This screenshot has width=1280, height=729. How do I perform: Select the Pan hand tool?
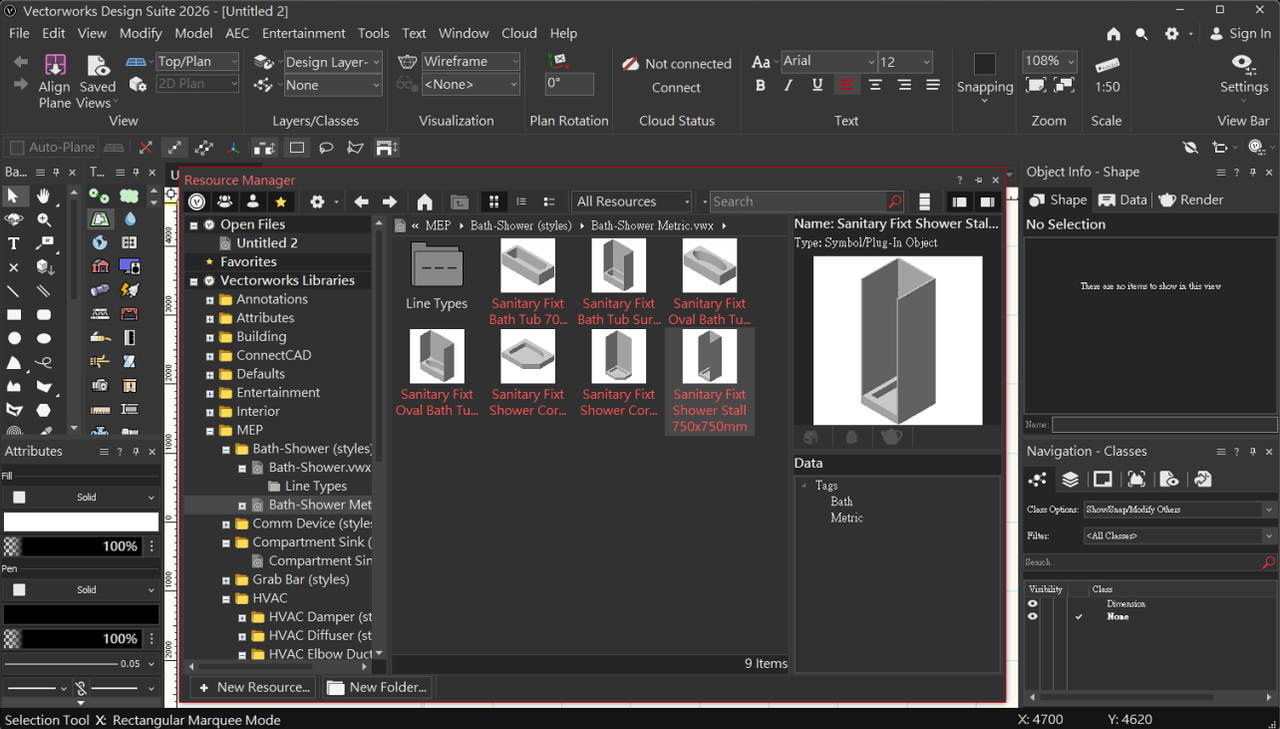coord(44,196)
